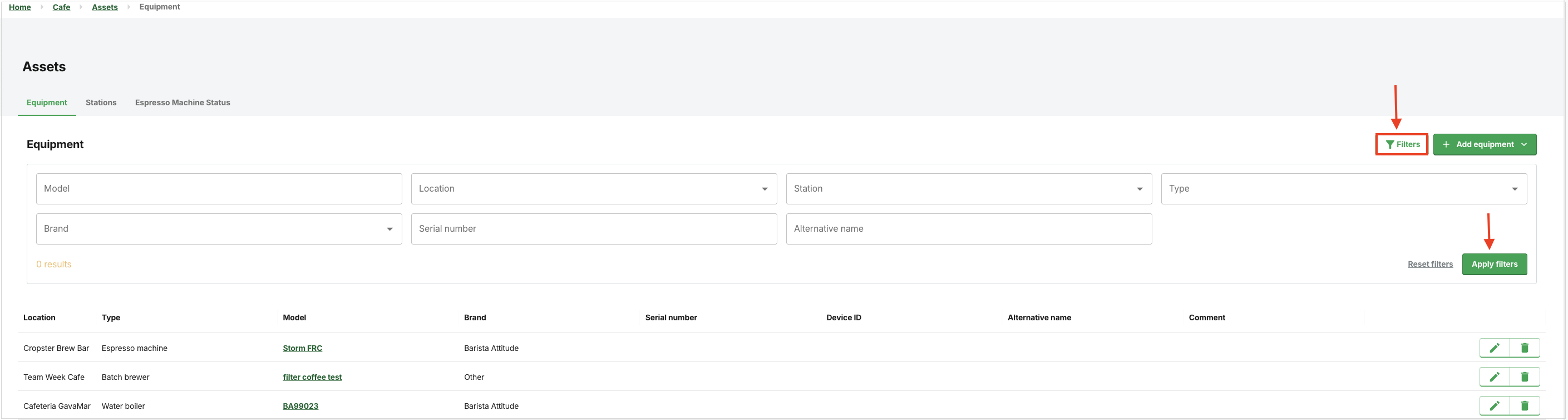Click the Alternative name column header
The image size is (1568, 420).
pyautogui.click(x=1039, y=318)
